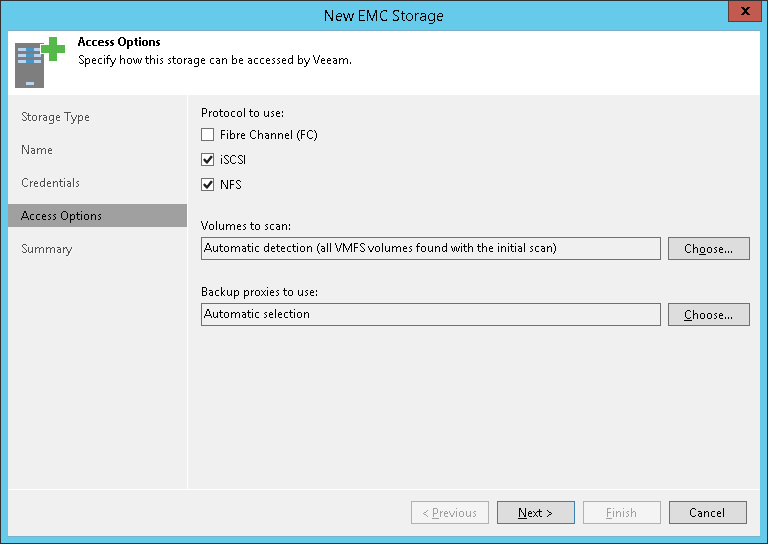Uncheck the iSCSI protocol checkbox

pos(208,160)
